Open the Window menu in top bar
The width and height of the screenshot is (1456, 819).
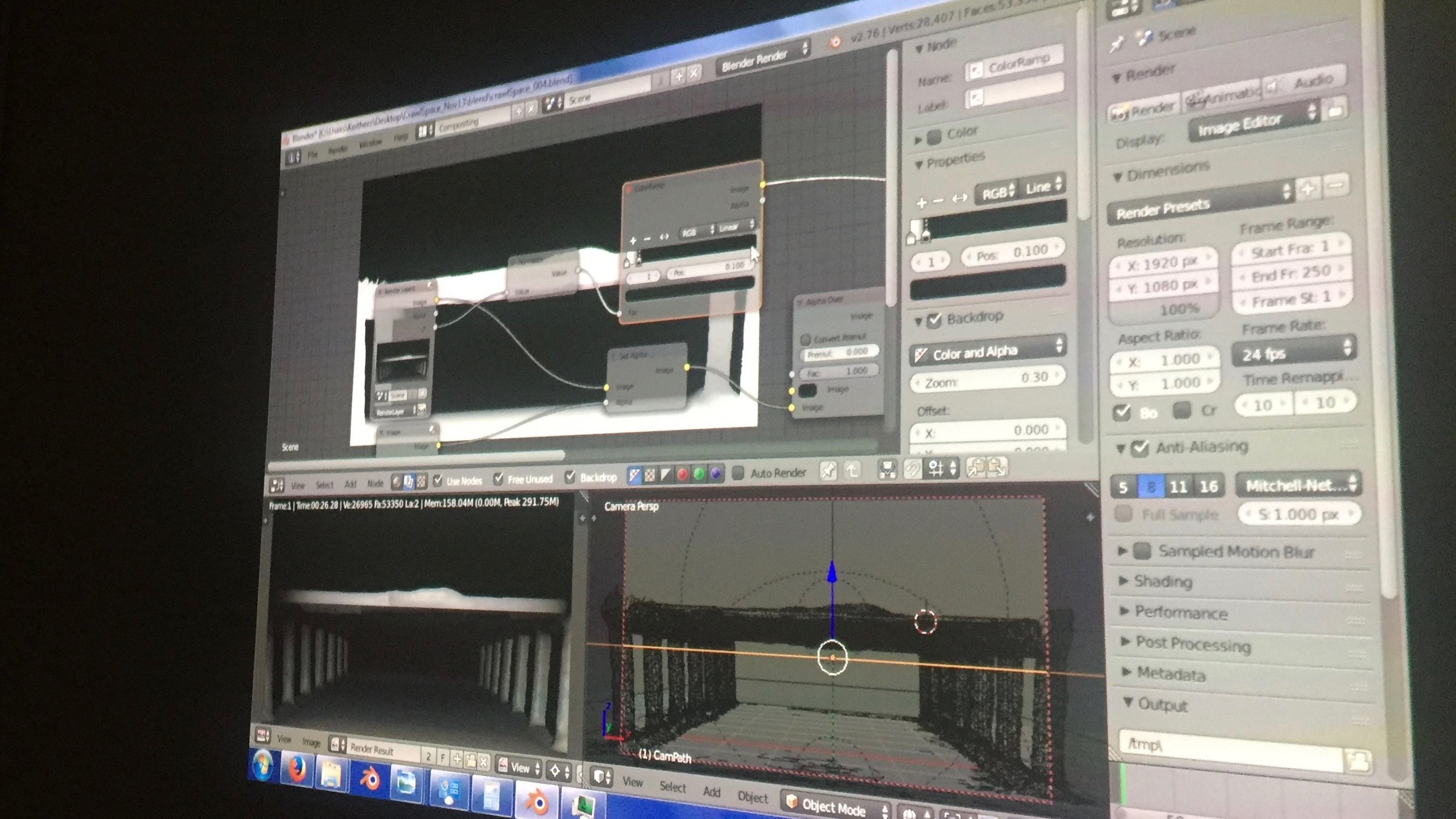370,142
